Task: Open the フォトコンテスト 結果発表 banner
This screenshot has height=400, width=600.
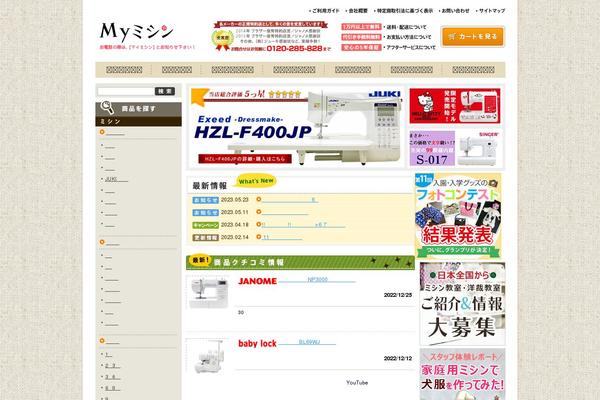Action: pos(458,215)
